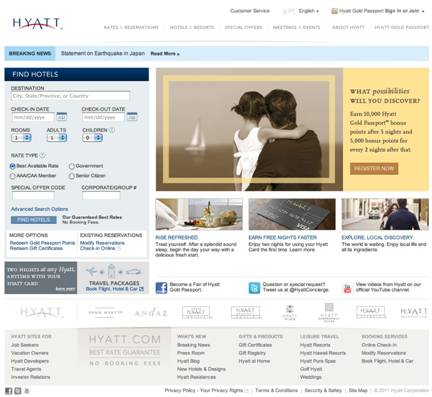432x397 pixels.
Task: Select the Government rate radio button
Action: (x=72, y=166)
